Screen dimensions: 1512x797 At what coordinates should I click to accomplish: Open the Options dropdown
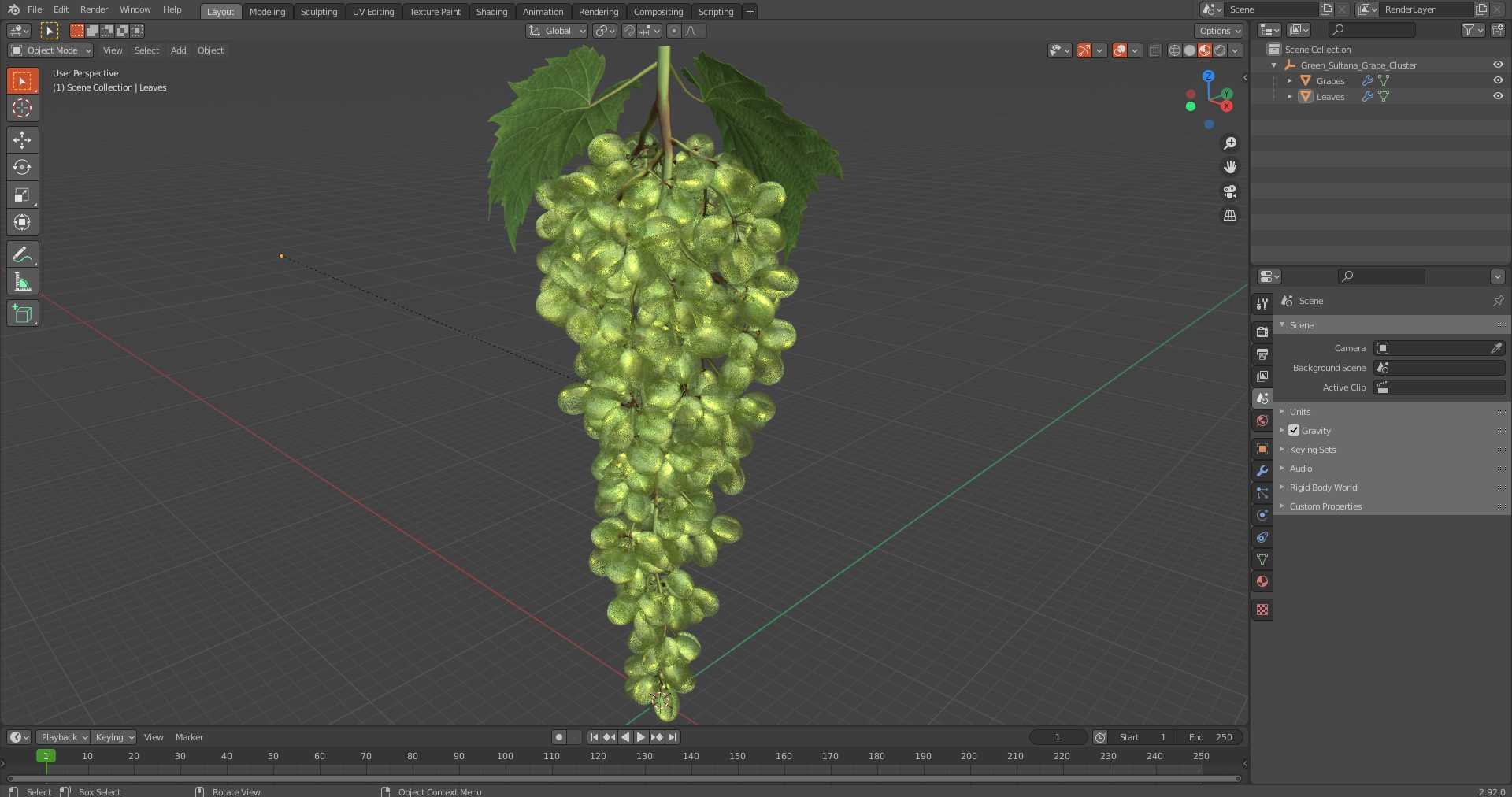point(1218,31)
